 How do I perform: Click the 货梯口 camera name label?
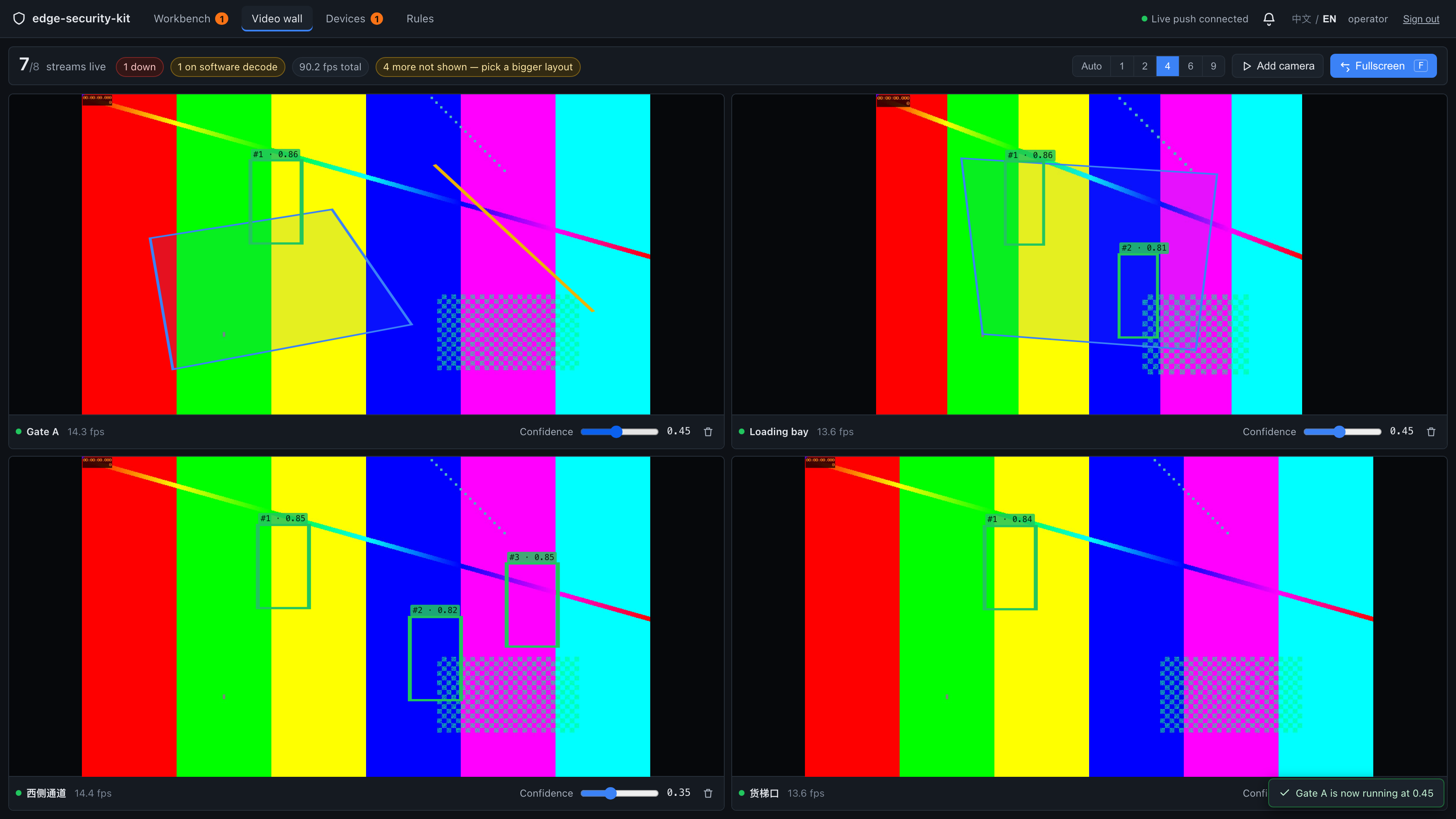pos(764,794)
